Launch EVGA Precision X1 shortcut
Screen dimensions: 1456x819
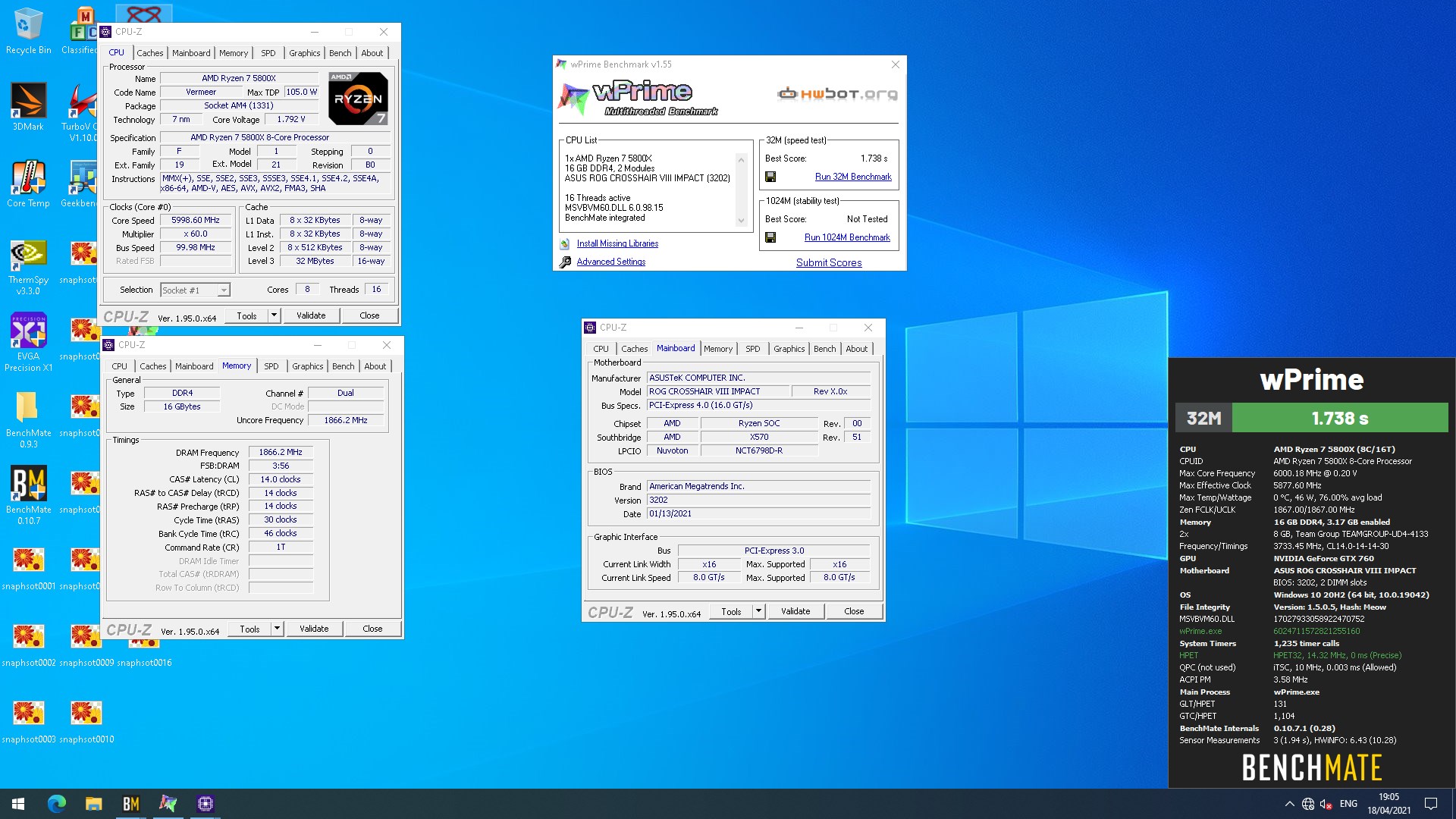tap(28, 342)
